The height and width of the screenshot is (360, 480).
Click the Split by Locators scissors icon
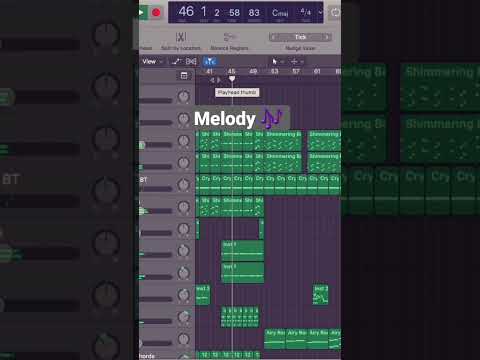coord(181,36)
